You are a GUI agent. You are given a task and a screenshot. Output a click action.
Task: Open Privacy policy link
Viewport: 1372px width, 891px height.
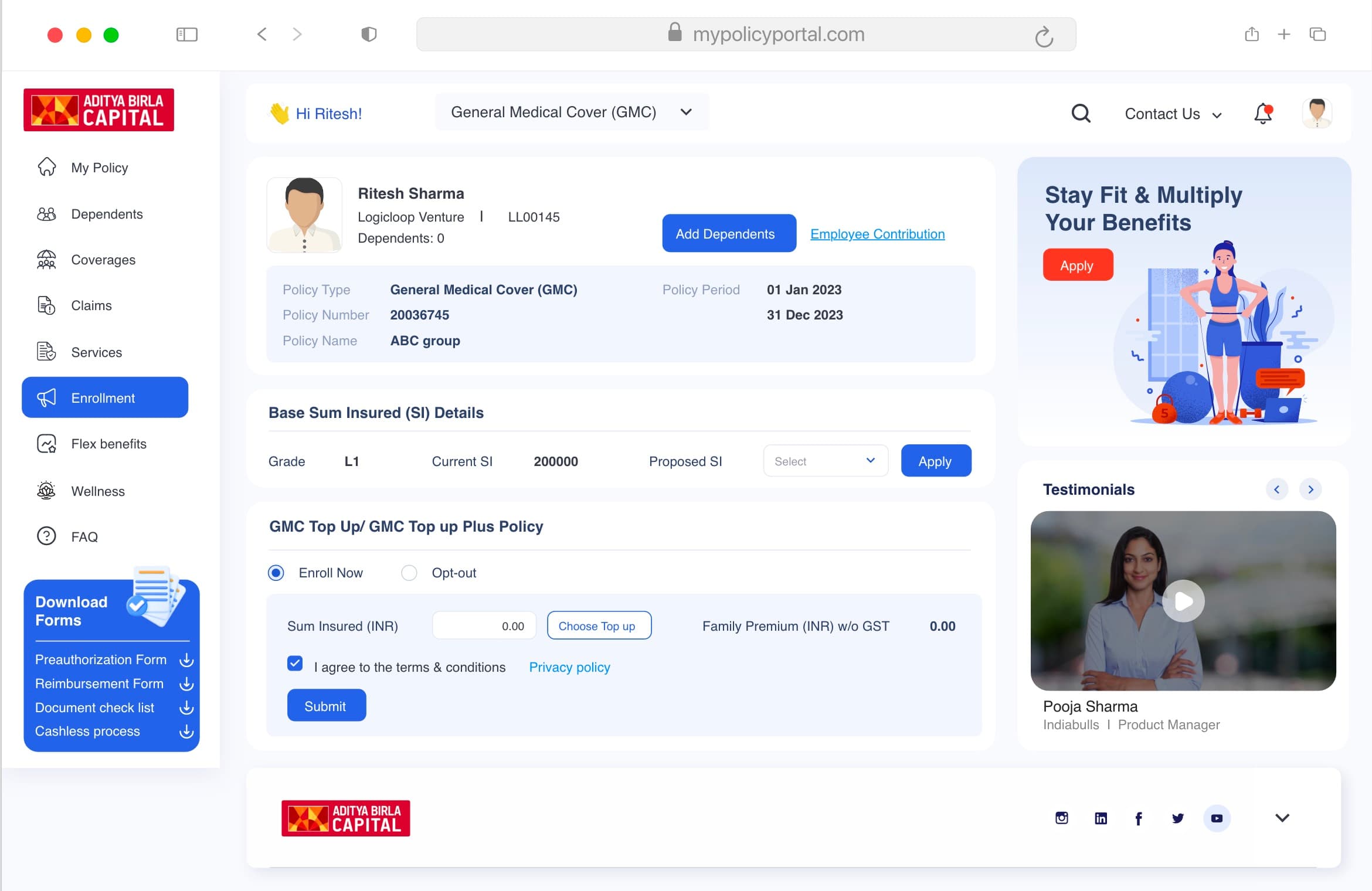coord(569,667)
